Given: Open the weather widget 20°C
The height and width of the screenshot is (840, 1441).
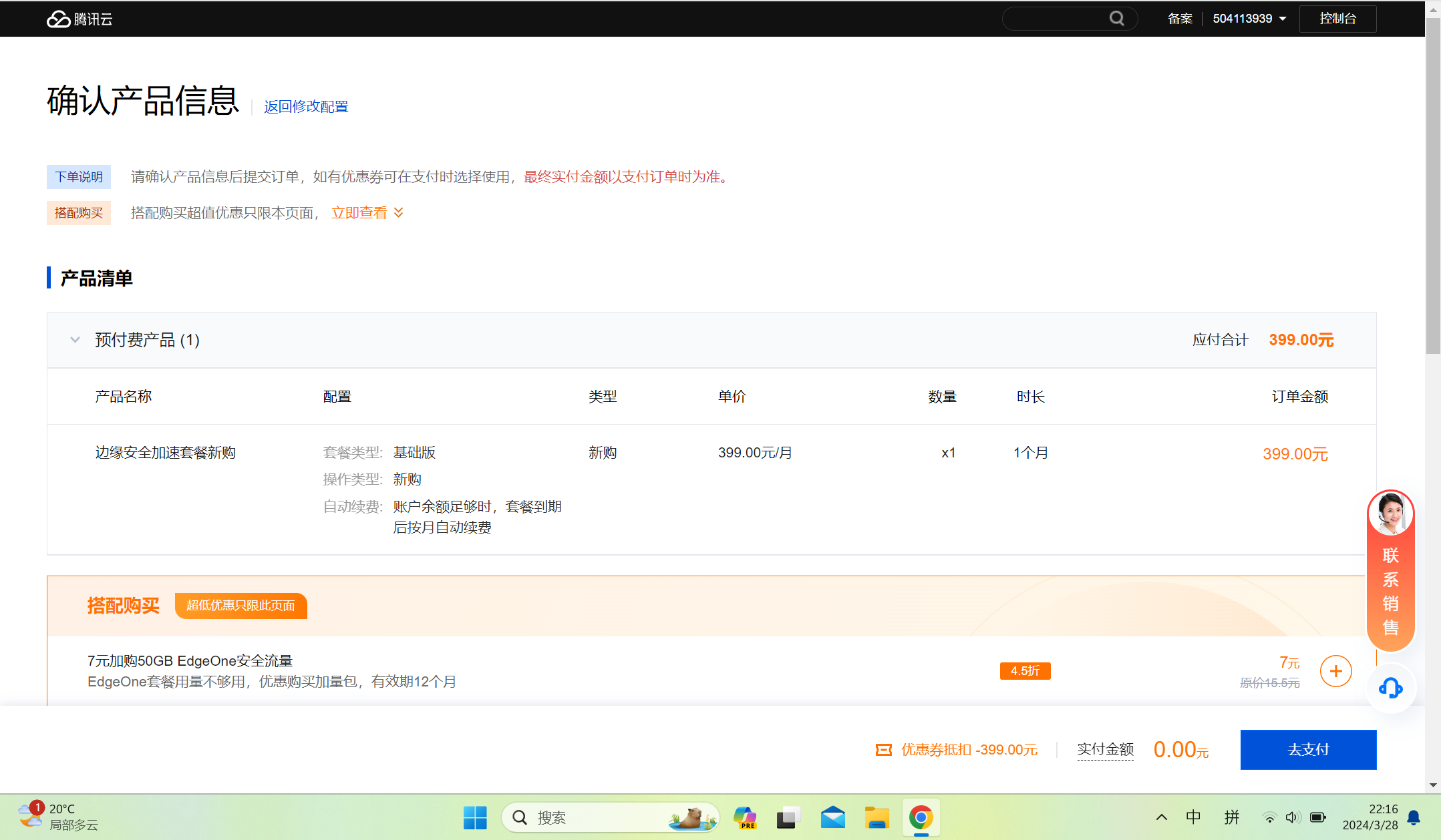Looking at the screenshot, I should pos(57,817).
